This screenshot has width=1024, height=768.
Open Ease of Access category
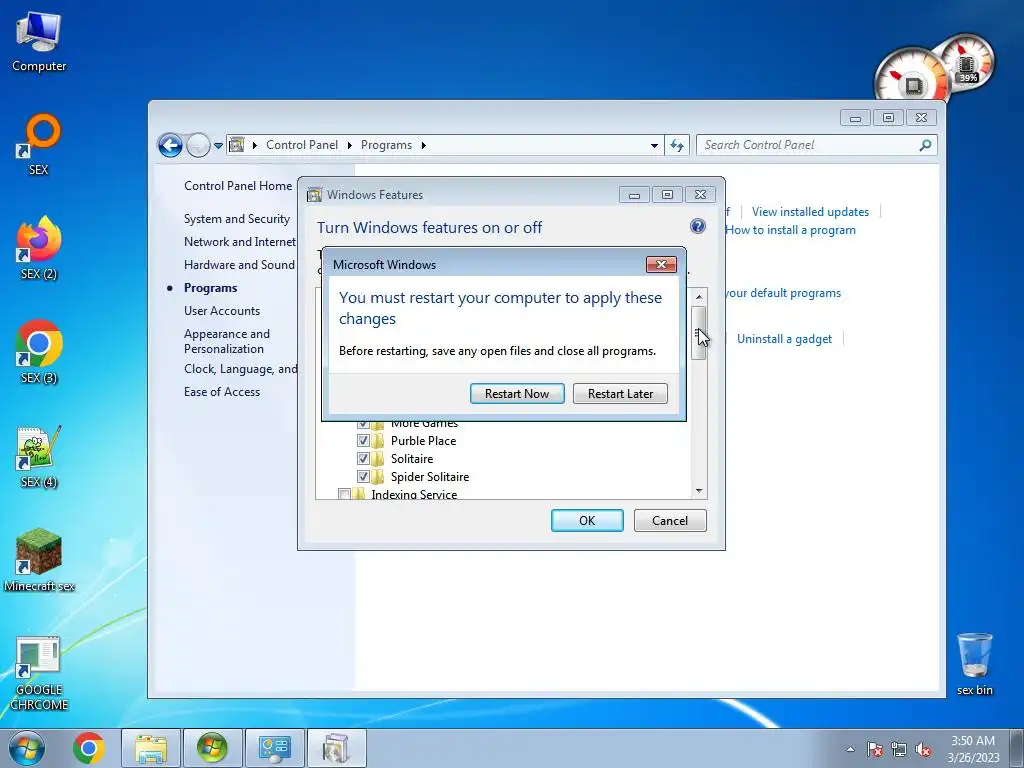click(x=221, y=392)
